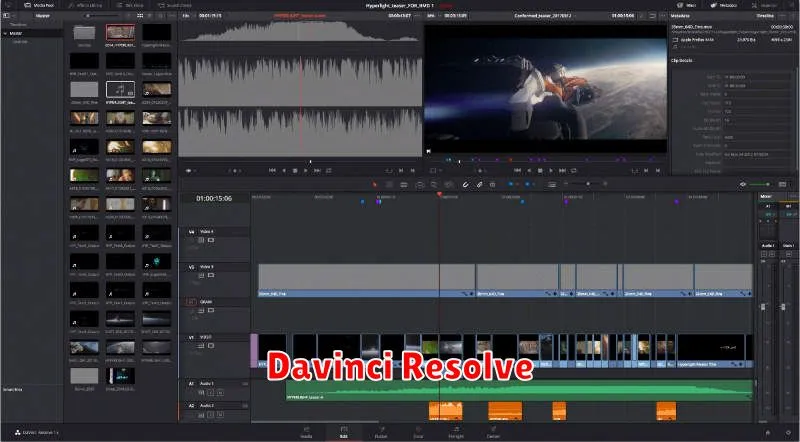
Task: Collapse the Master bin tree arrow
Action: [x=5, y=33]
